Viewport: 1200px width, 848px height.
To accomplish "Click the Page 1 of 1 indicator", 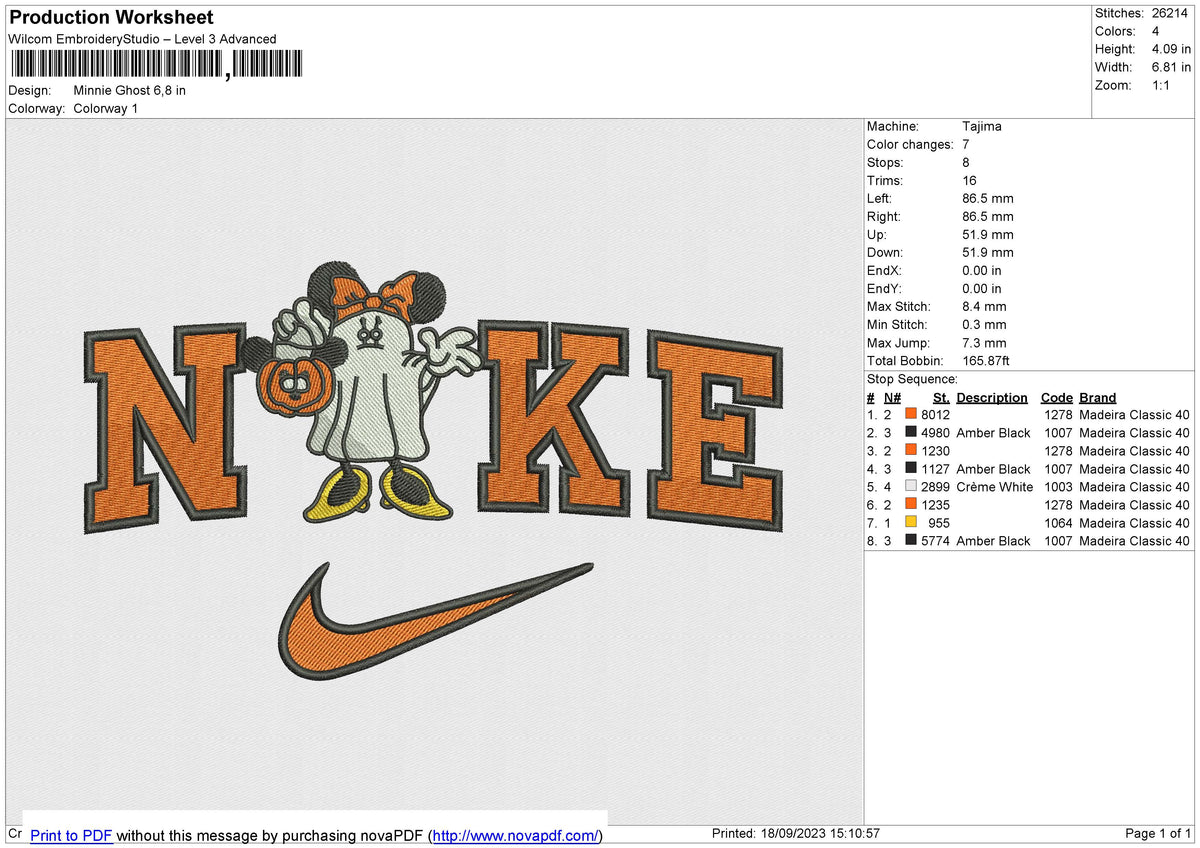I will tap(1158, 834).
